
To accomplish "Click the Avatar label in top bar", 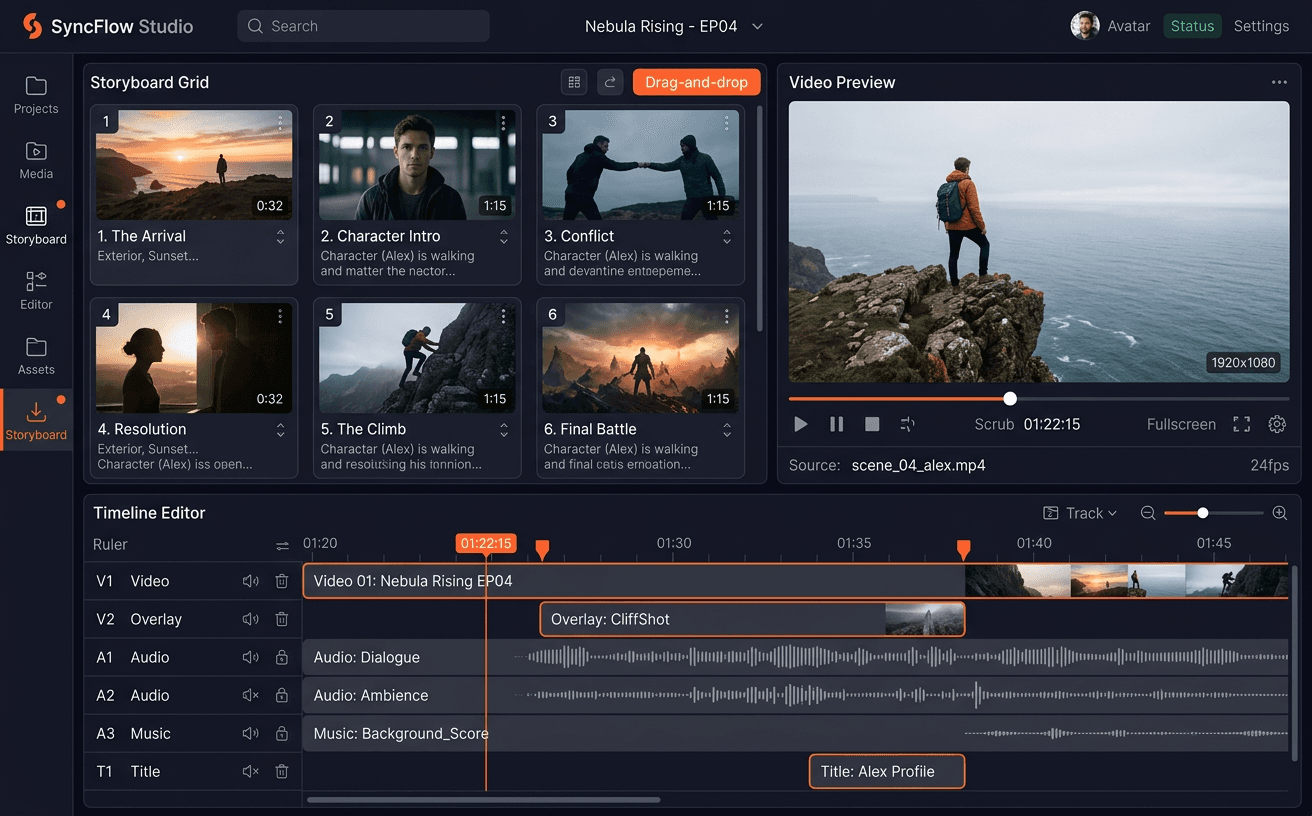I will (1129, 26).
